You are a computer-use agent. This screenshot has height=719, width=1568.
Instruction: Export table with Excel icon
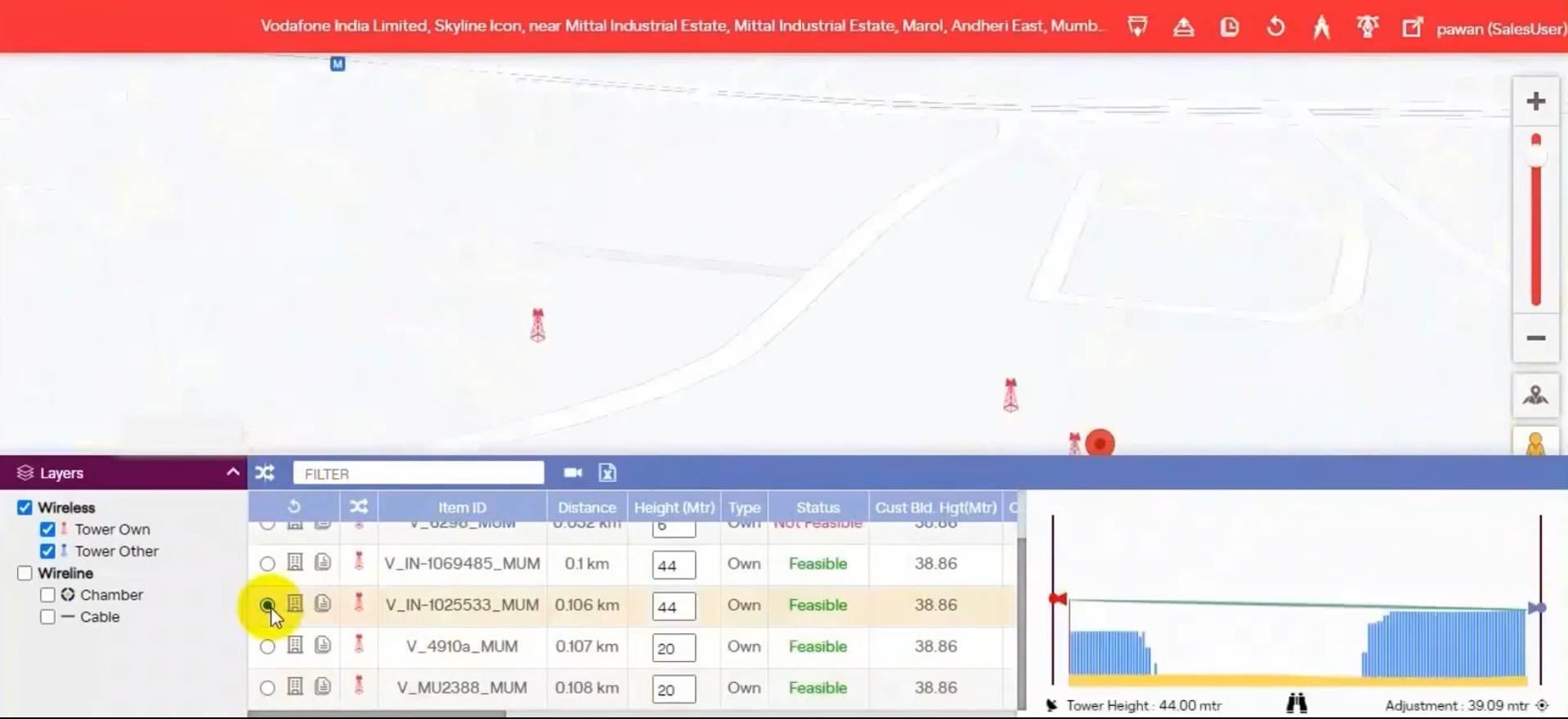click(607, 472)
